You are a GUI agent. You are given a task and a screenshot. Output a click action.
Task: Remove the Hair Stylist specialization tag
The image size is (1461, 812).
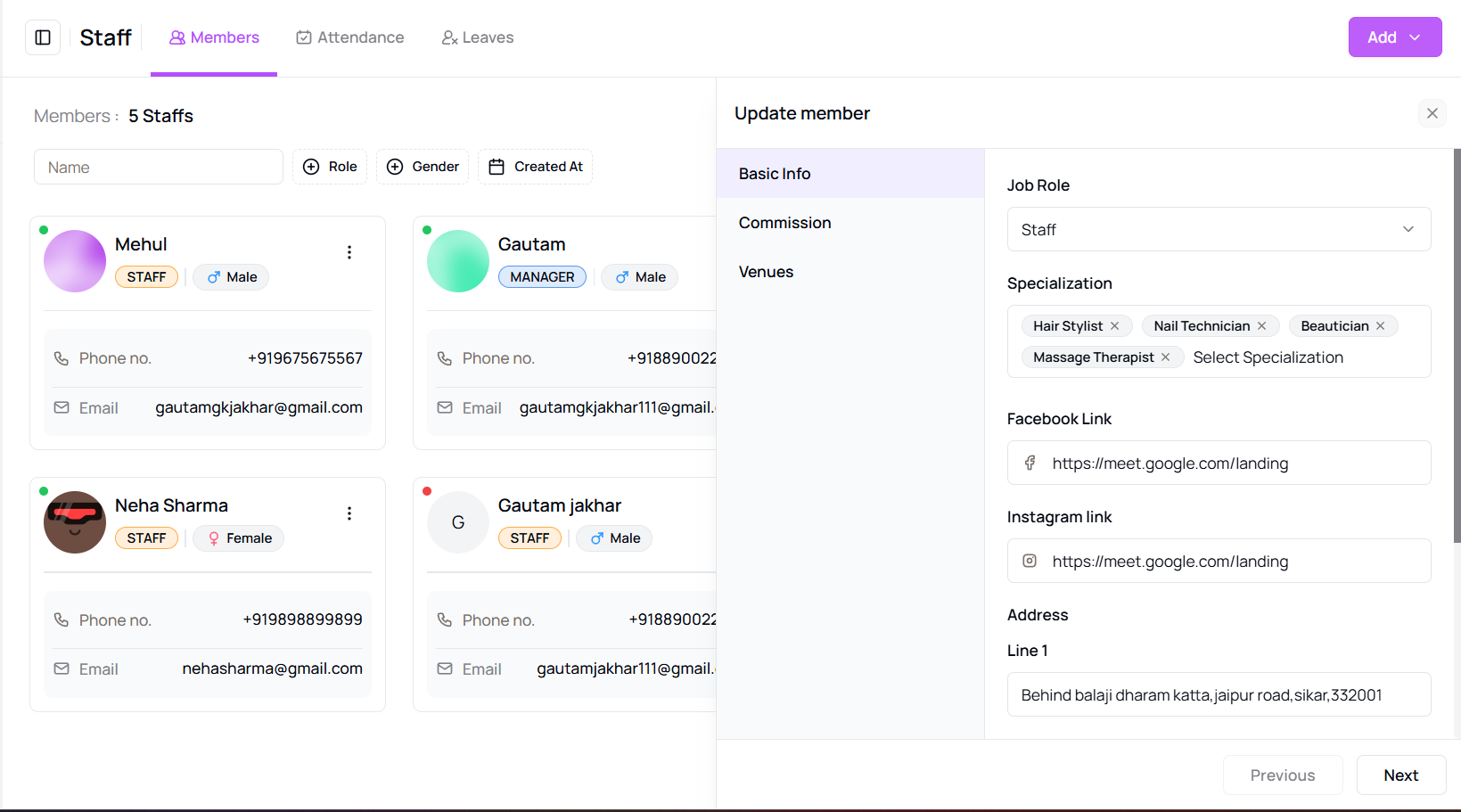(x=1115, y=326)
